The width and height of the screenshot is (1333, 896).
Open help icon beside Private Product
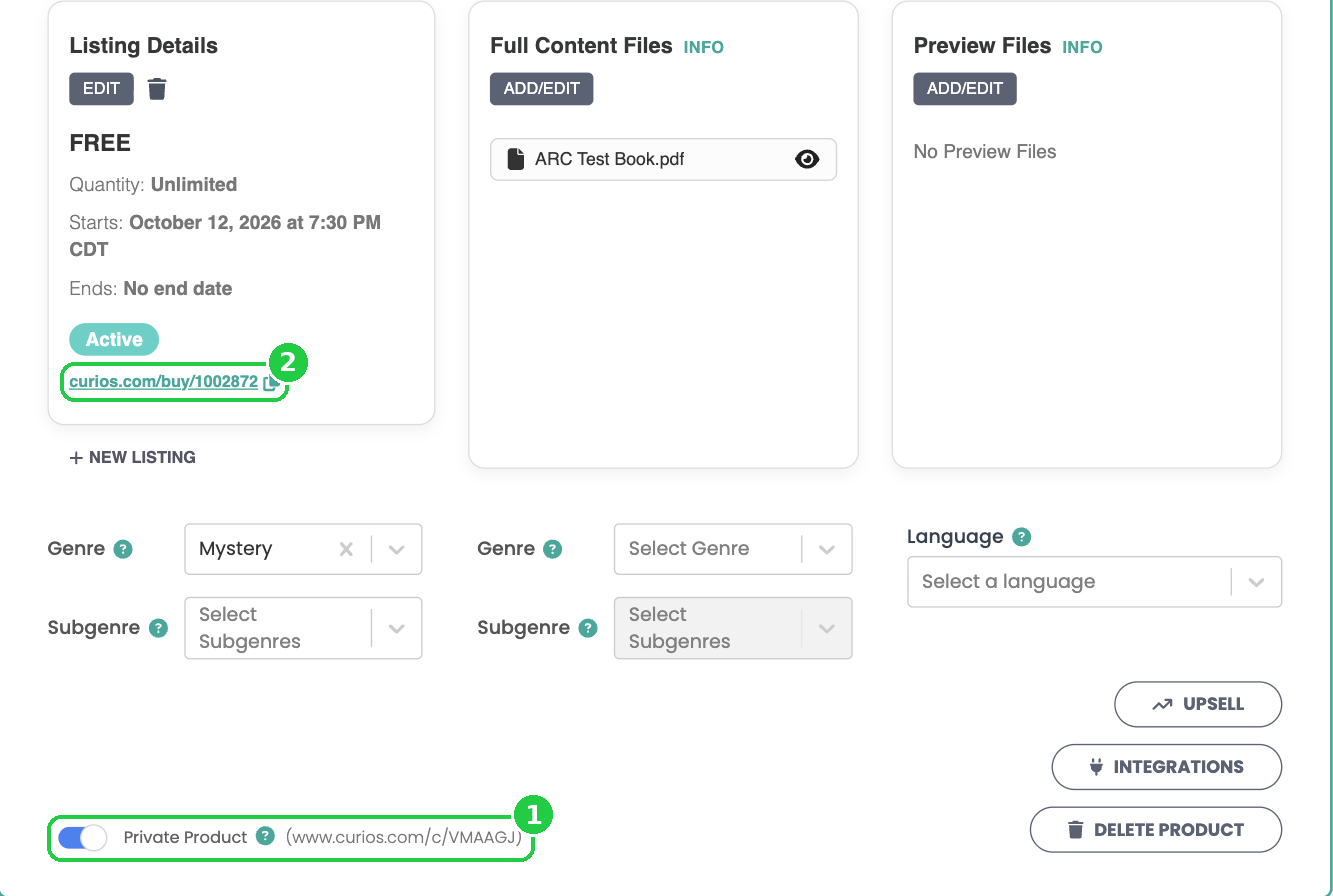point(265,836)
